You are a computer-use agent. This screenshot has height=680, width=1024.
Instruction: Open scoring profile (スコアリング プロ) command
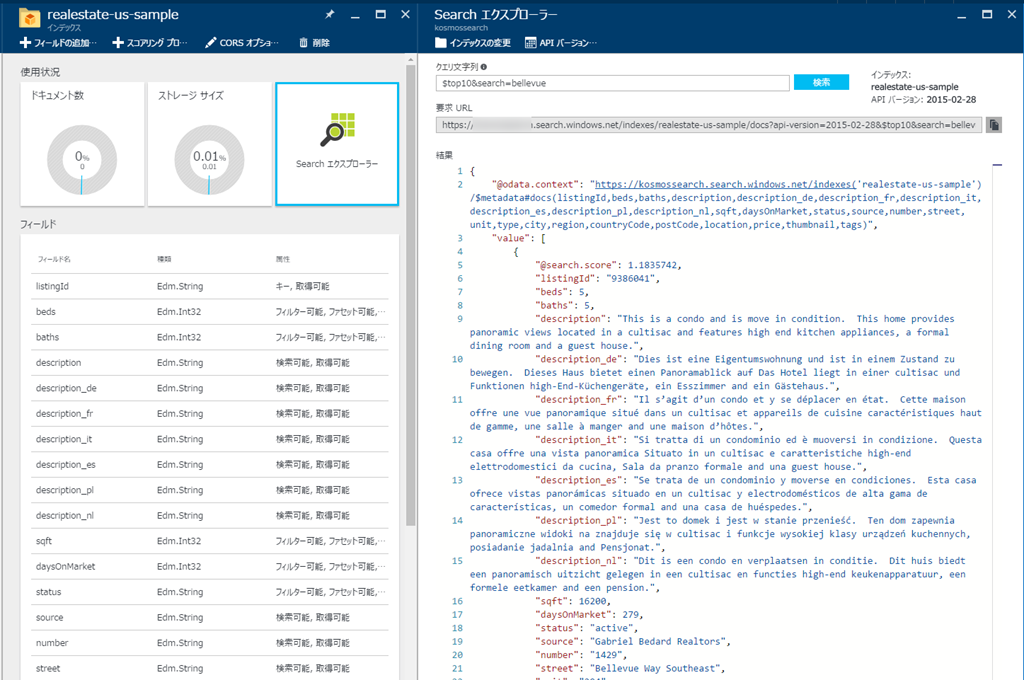click(x=150, y=43)
